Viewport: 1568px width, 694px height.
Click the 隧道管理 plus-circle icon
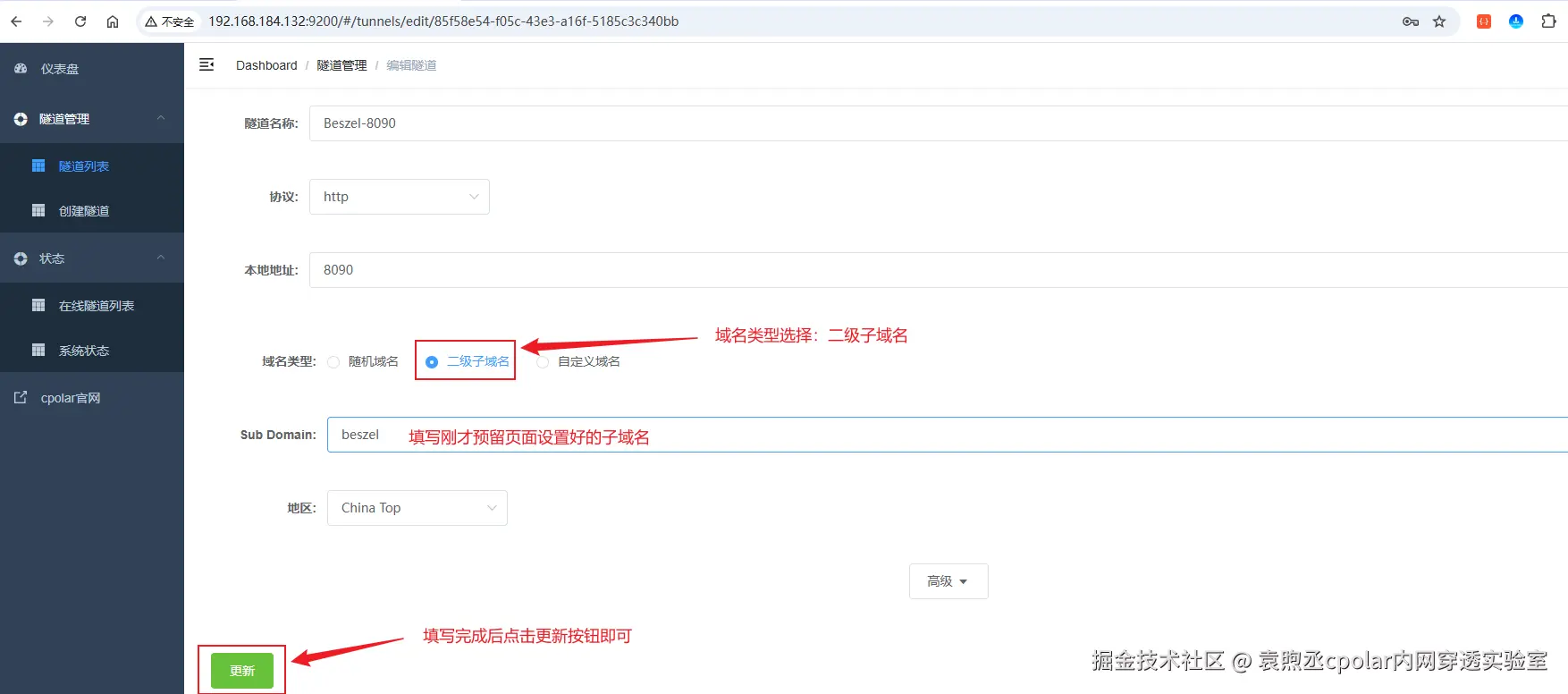coord(21,119)
